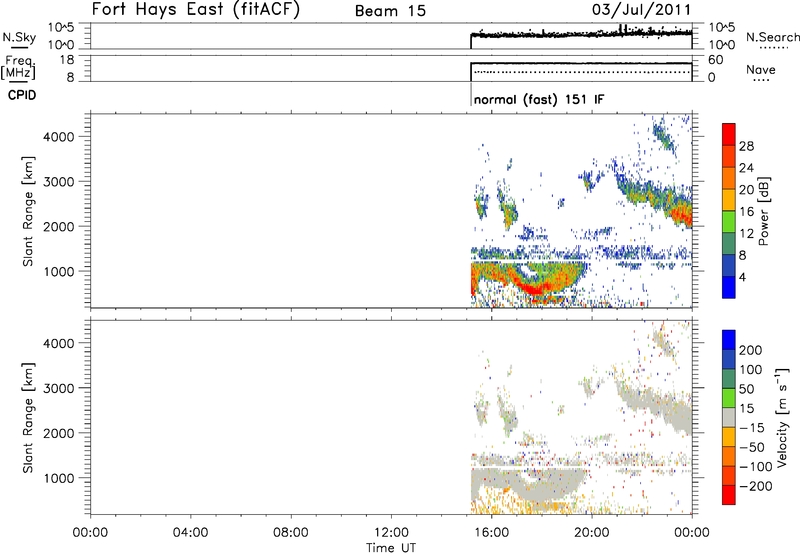Pick the red bottom Velocity swatch

tap(729, 495)
